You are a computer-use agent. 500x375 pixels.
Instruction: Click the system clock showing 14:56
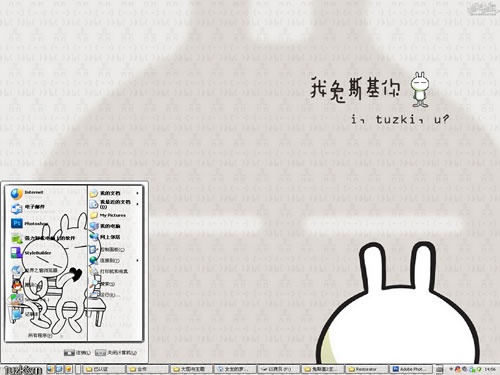pos(490,369)
